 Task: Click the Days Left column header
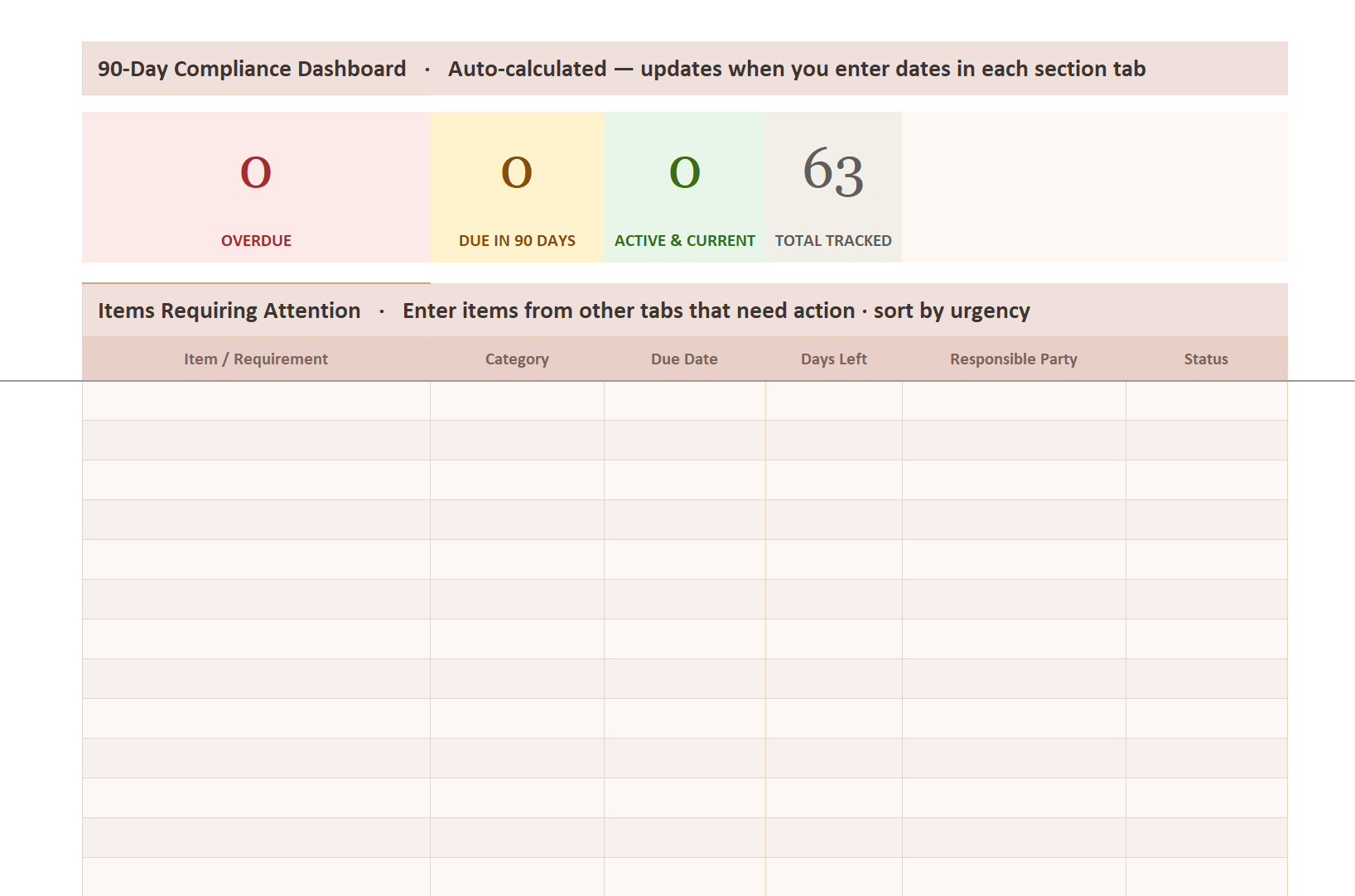tap(833, 359)
